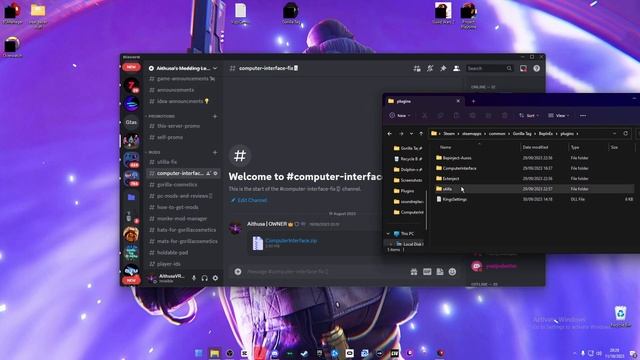Open Screenshots in Explorer navigation pane
640x360 pixels.
coord(408,180)
